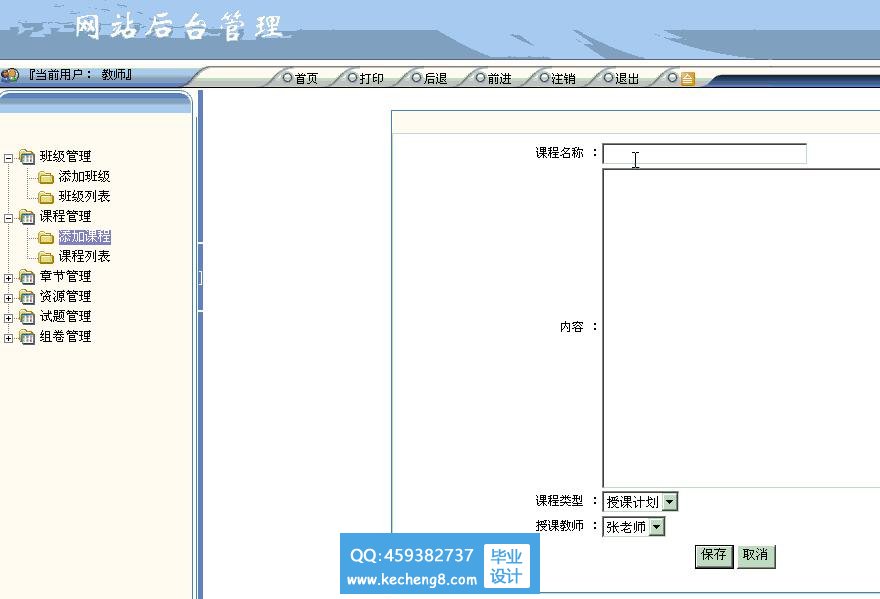This screenshot has height=599, width=880.
Task: Click 后退 in top navigation
Action: tap(436, 79)
